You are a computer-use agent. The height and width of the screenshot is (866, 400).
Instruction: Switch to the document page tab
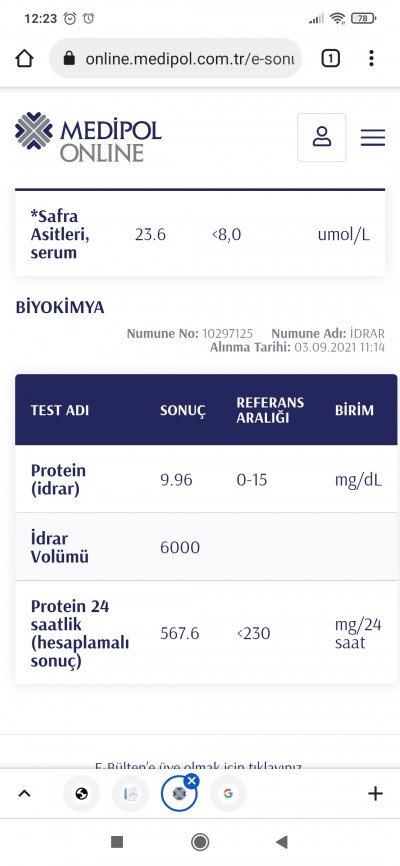[130, 794]
